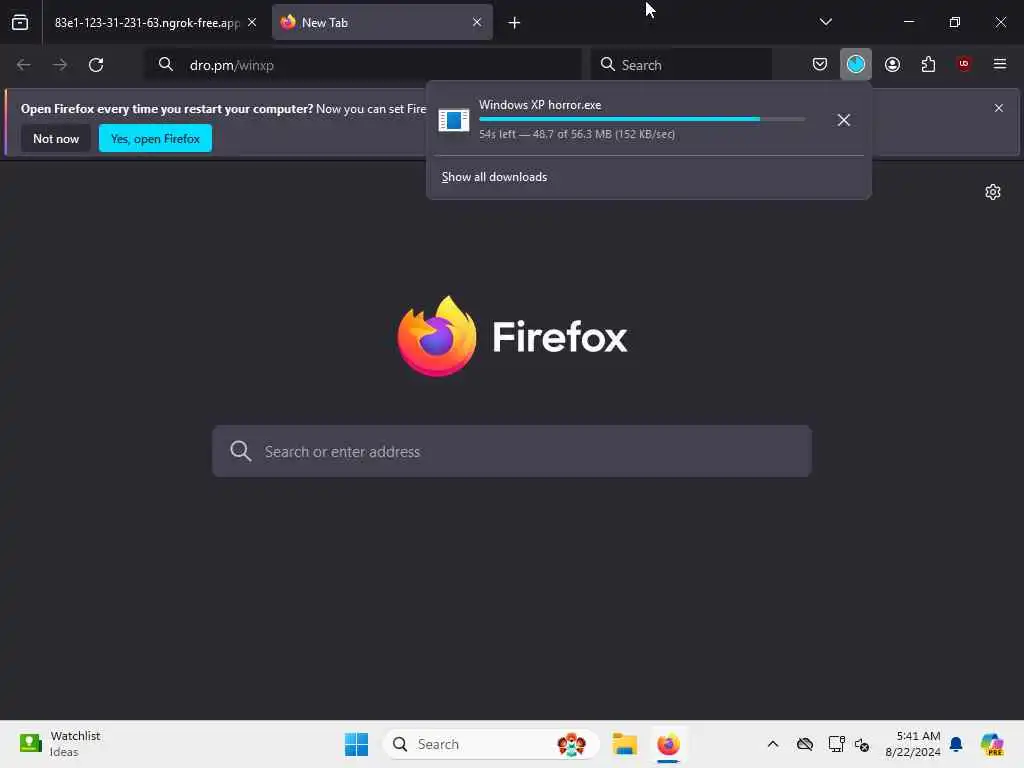The image size is (1024, 768).
Task: Open the Firefox application hamburger menu
Action: [x=1000, y=64]
